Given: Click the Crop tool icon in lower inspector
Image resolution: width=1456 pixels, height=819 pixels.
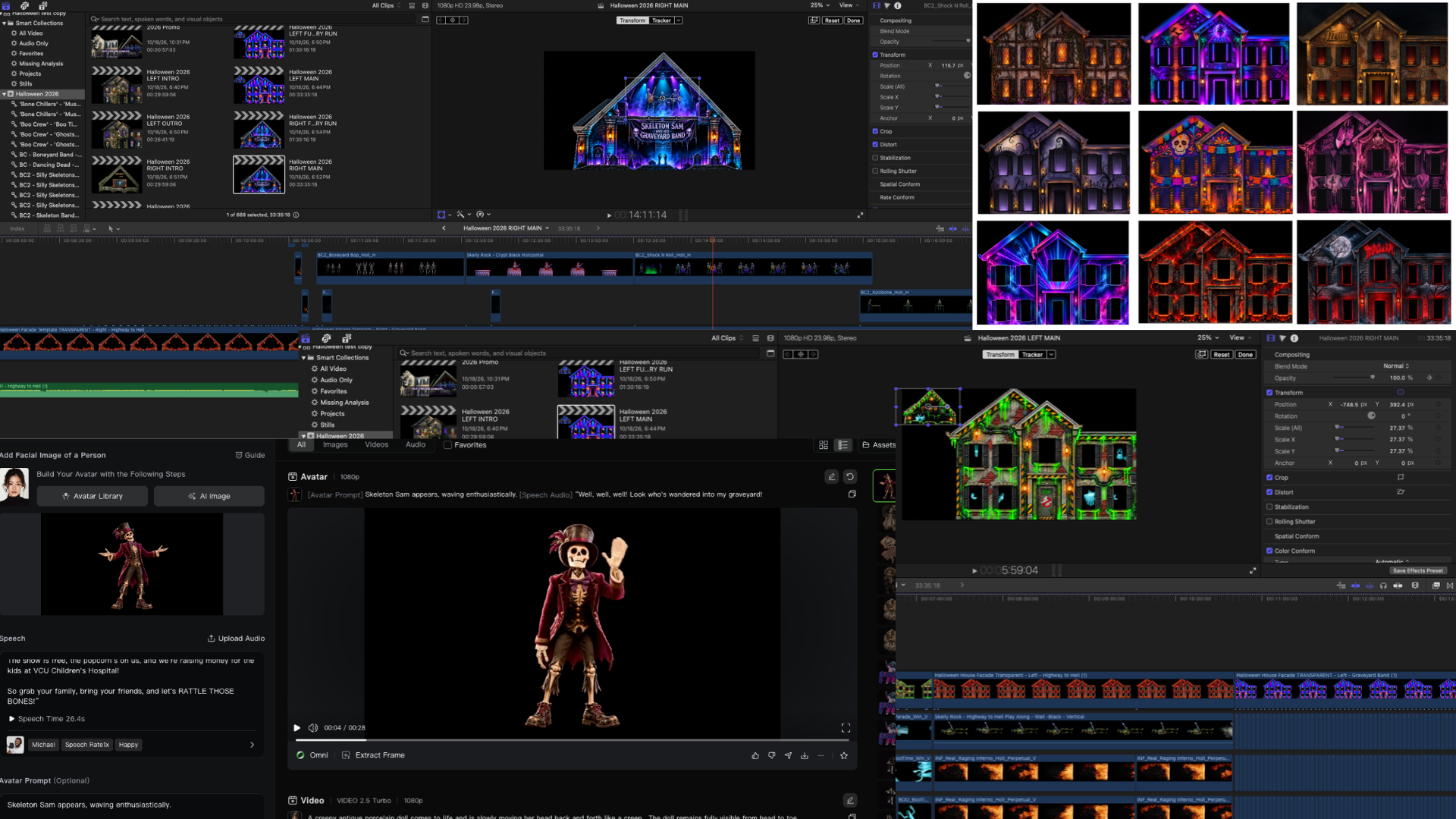Looking at the screenshot, I should point(1401,478).
